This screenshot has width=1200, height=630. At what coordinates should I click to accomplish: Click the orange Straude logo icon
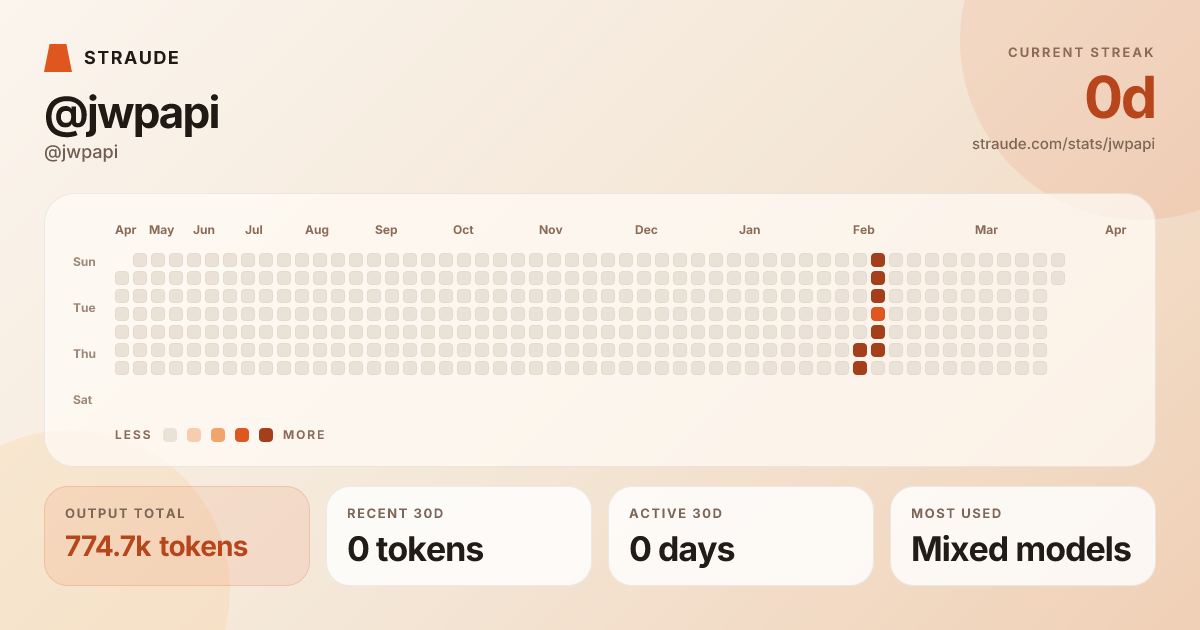click(58, 58)
